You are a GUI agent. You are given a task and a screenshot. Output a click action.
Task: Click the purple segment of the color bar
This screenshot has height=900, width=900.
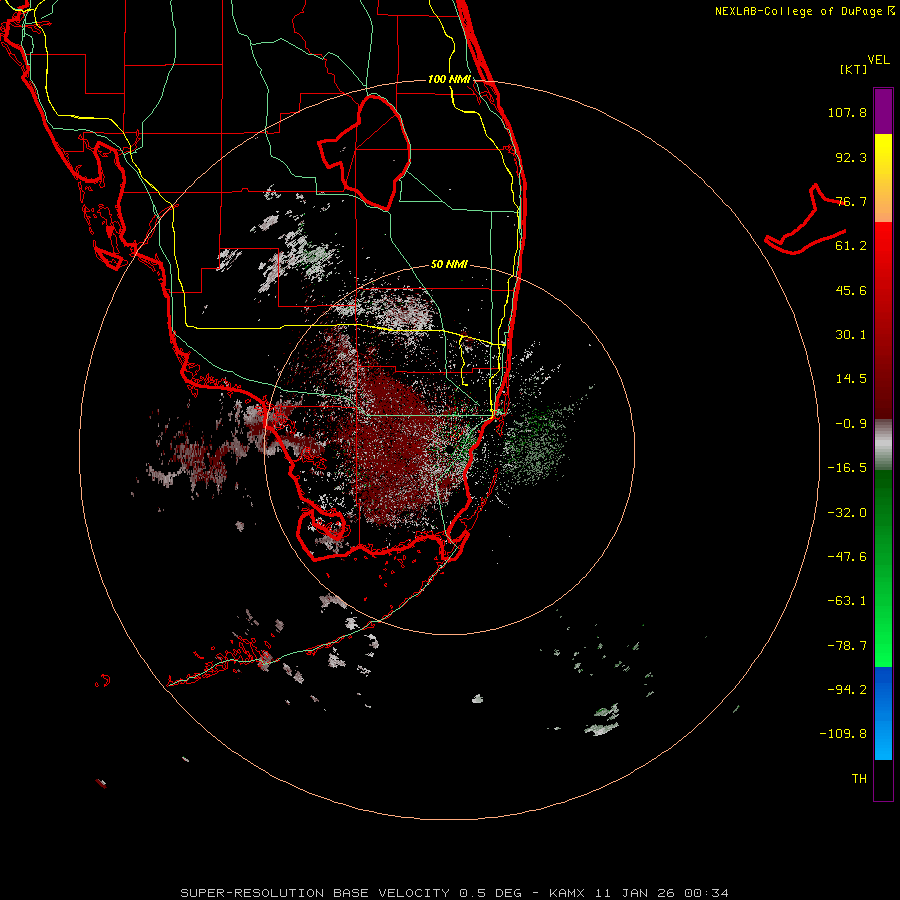coord(883,111)
